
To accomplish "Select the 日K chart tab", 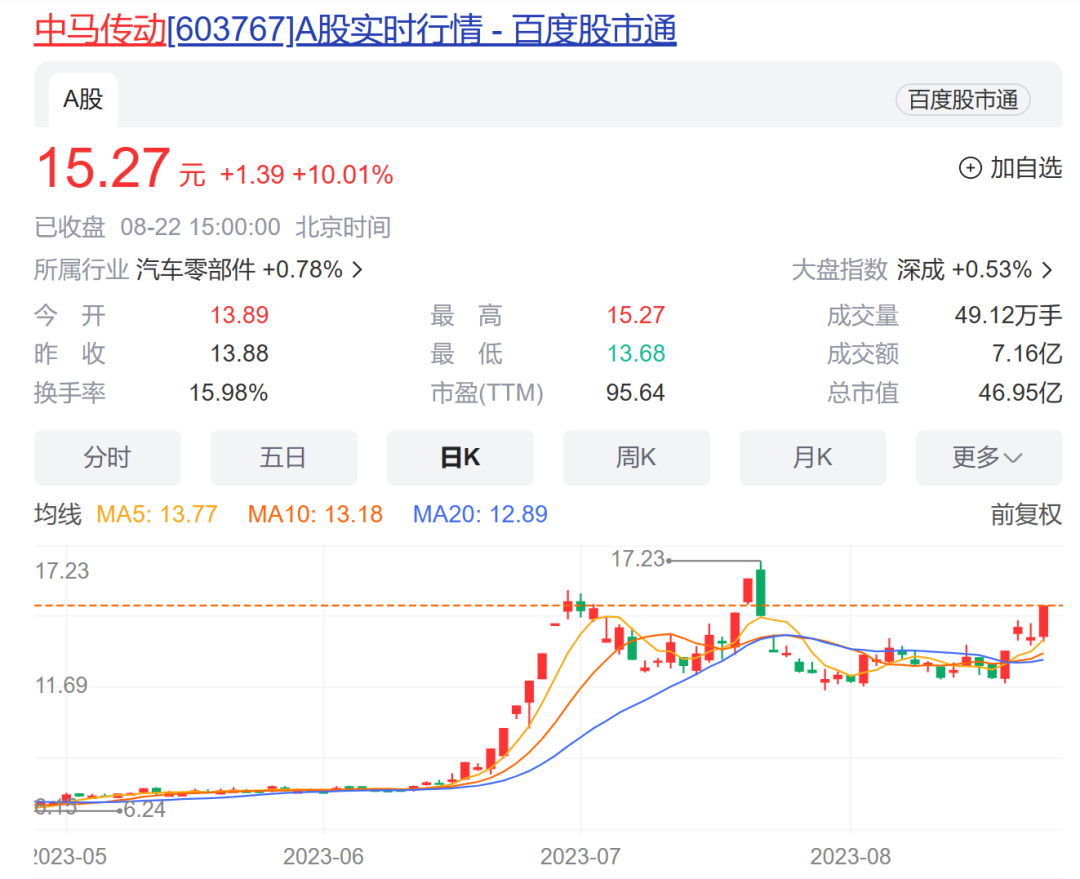I will coord(460,457).
